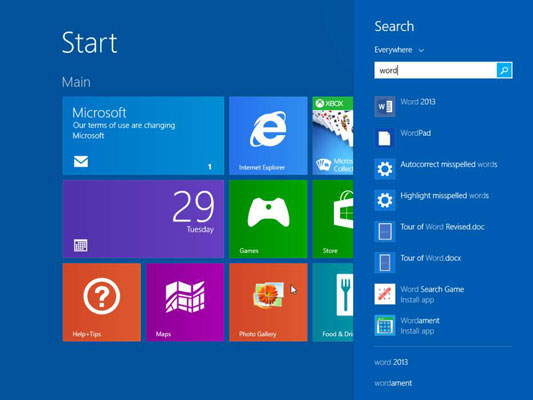533x400 pixels.
Task: Open the Help+Tips tile
Action: (x=102, y=302)
